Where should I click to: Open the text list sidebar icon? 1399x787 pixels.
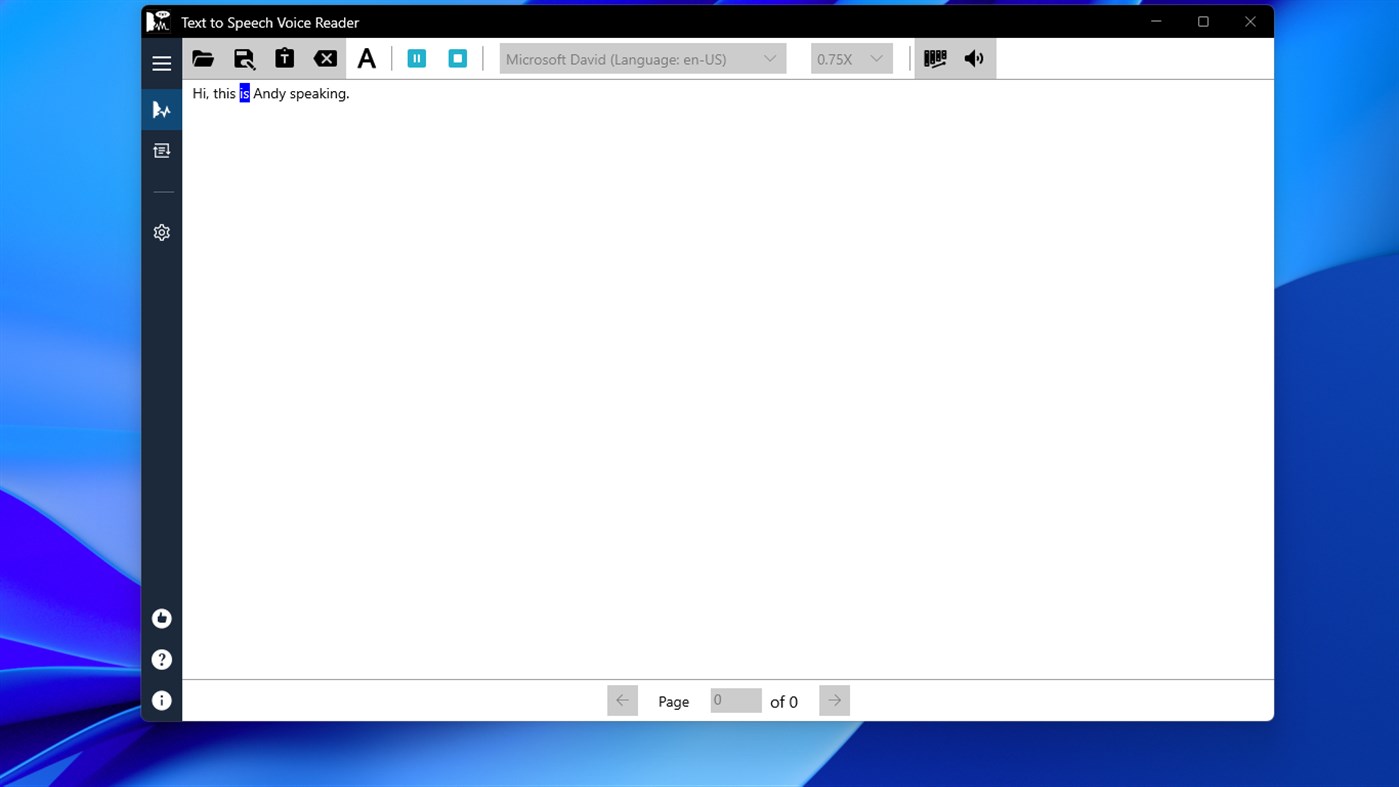coord(161,151)
